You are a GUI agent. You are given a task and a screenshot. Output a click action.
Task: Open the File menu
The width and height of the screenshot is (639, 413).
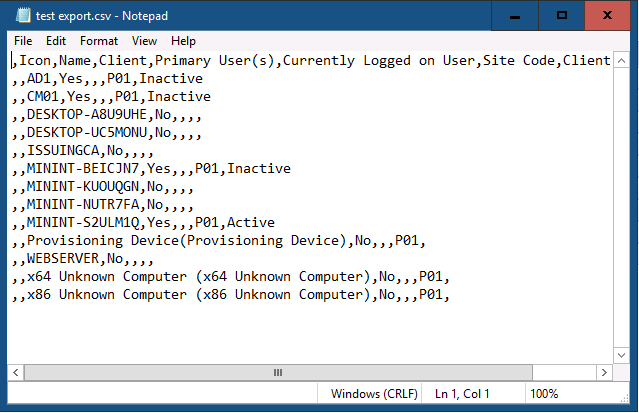click(23, 41)
